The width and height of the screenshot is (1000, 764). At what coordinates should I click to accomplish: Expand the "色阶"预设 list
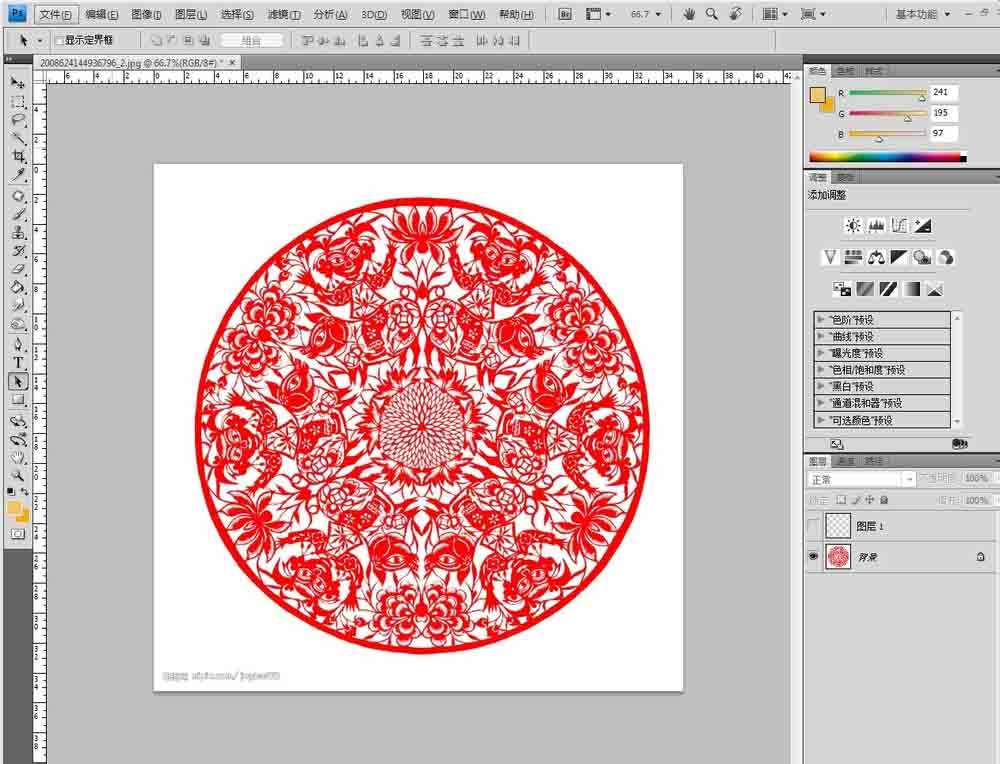(821, 320)
